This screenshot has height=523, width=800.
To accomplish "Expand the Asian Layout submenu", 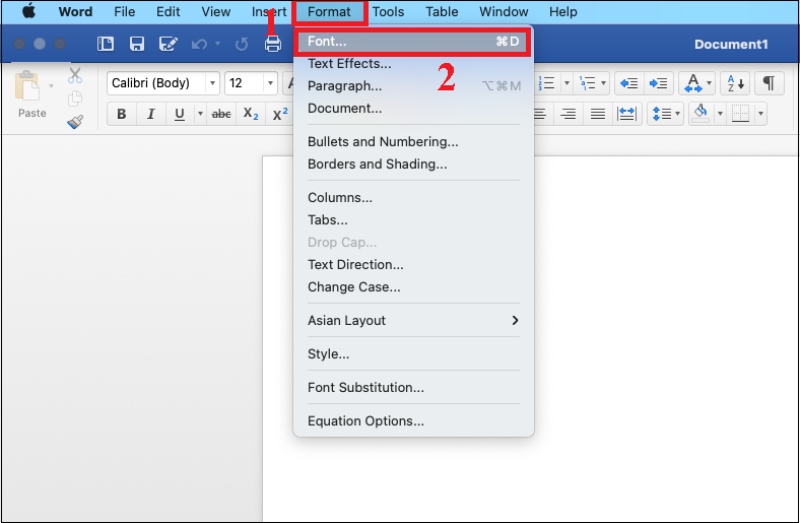I will (x=413, y=321).
